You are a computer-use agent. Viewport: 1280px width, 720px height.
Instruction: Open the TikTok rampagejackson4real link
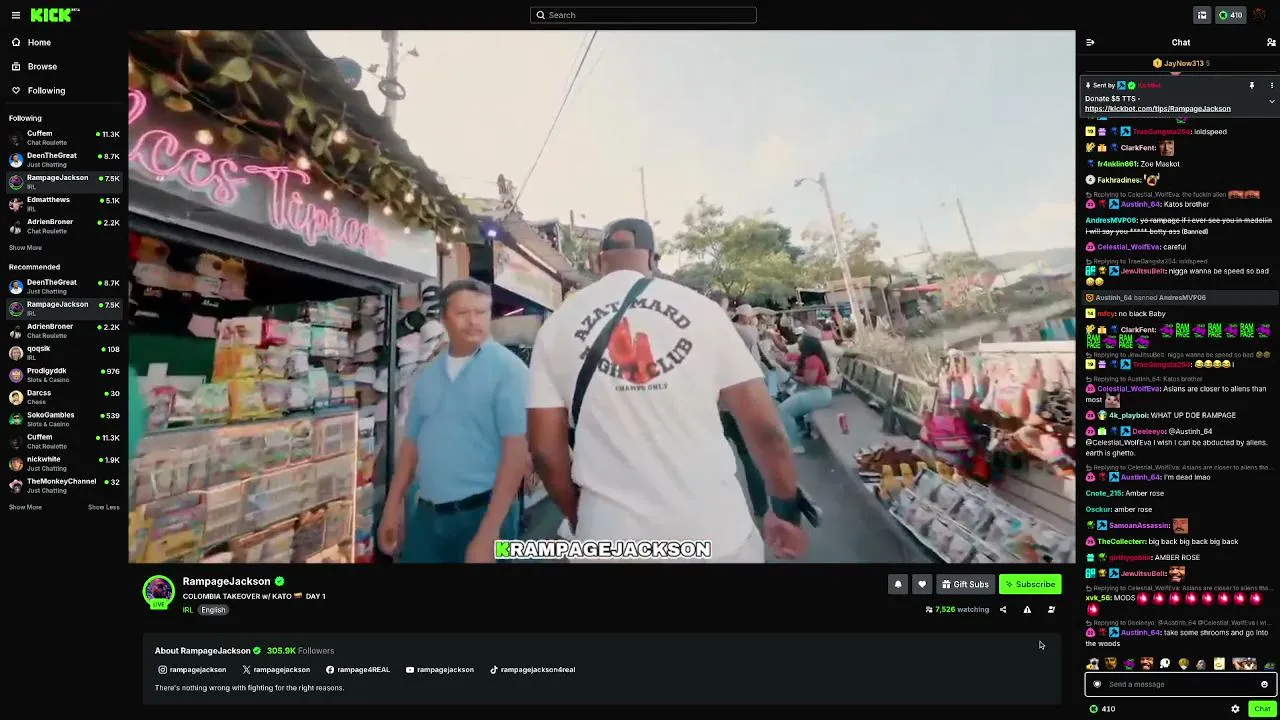pyautogui.click(x=532, y=670)
